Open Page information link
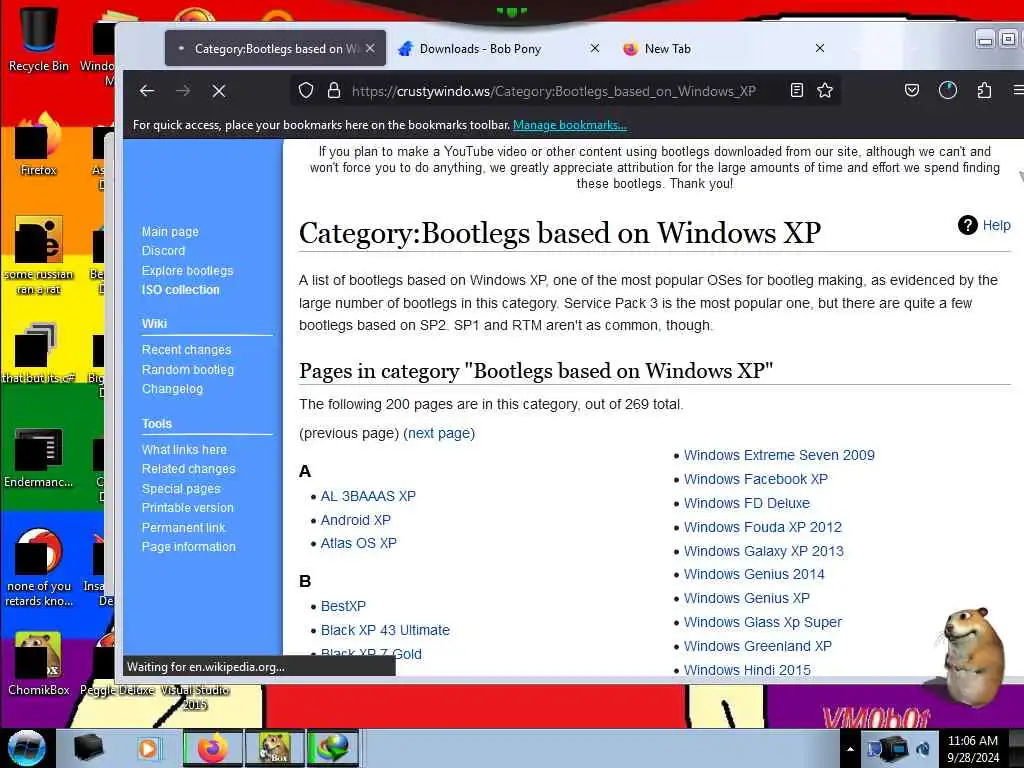1024x768 pixels. [189, 547]
